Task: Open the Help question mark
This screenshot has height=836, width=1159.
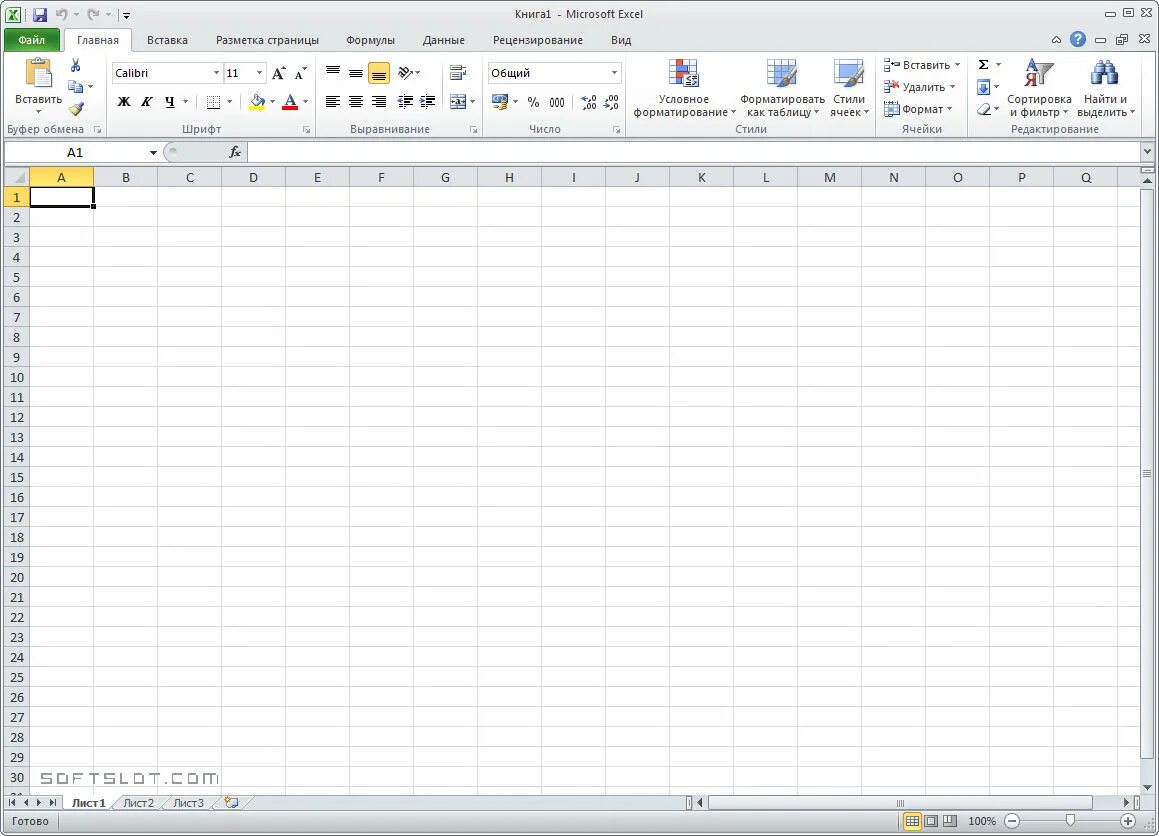Action: [x=1078, y=39]
